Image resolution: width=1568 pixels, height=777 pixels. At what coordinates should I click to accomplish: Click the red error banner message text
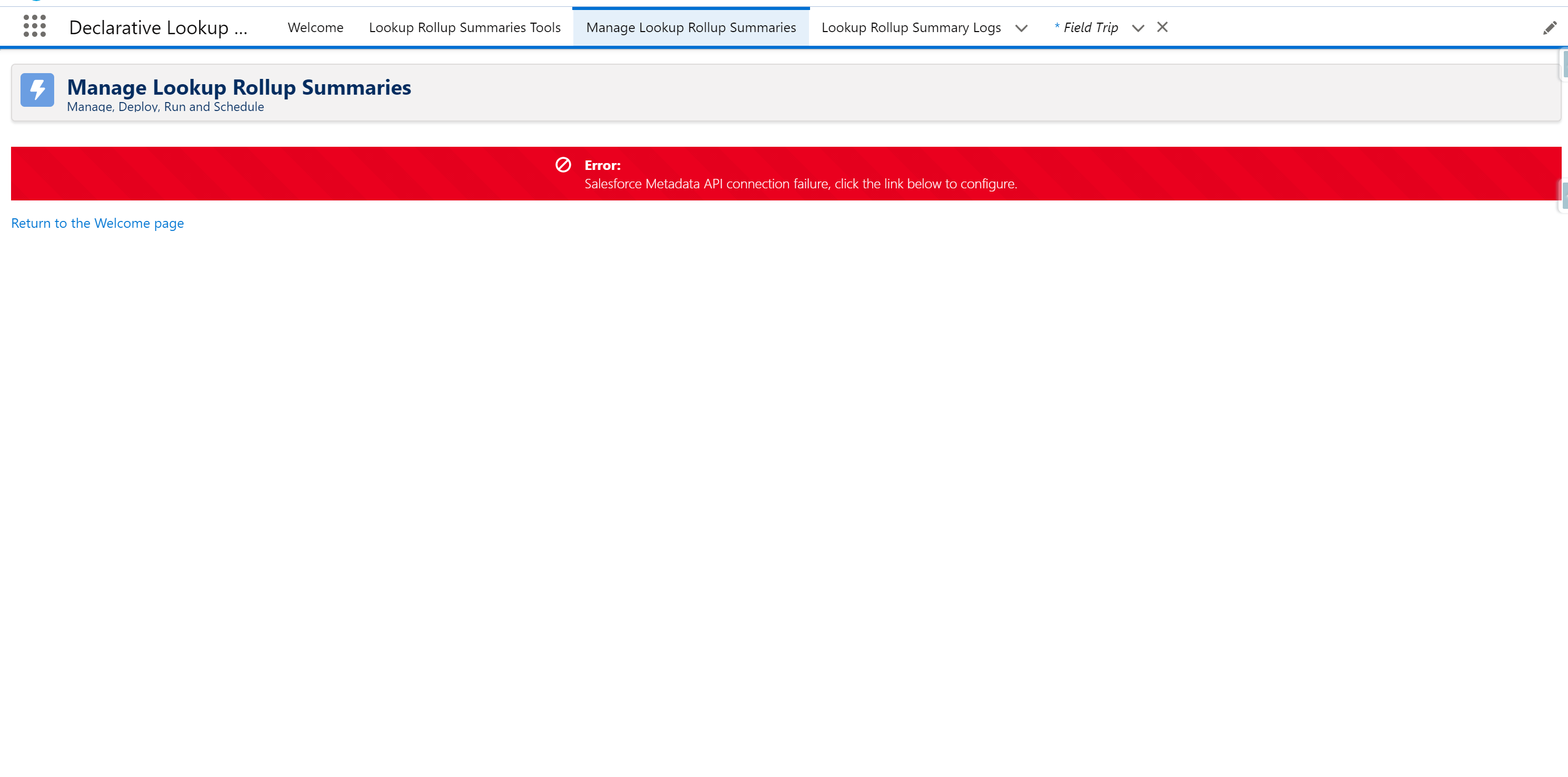(x=800, y=183)
